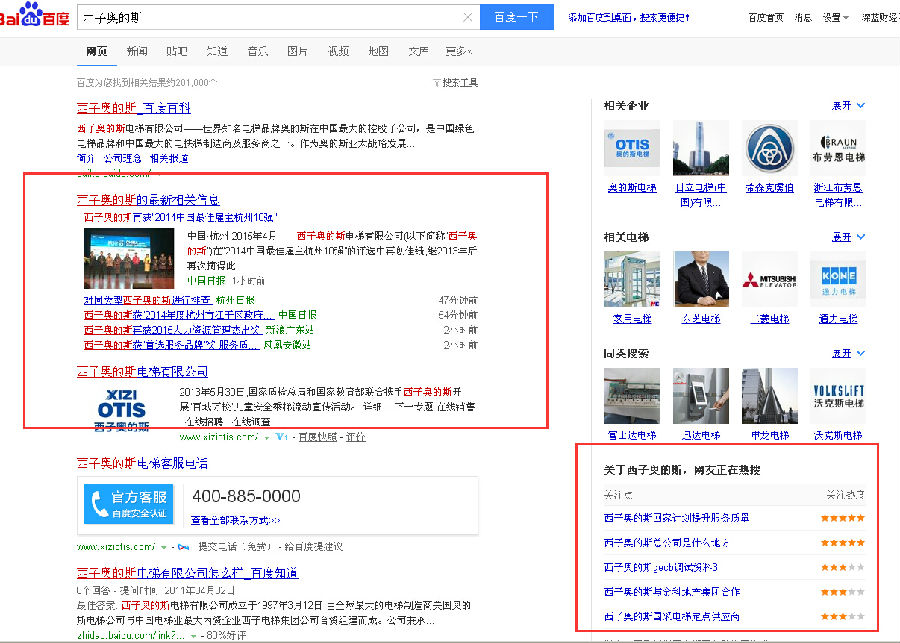The image size is (900, 643).
Task: Click the XIZI OTIS company logo
Action: 122,410
